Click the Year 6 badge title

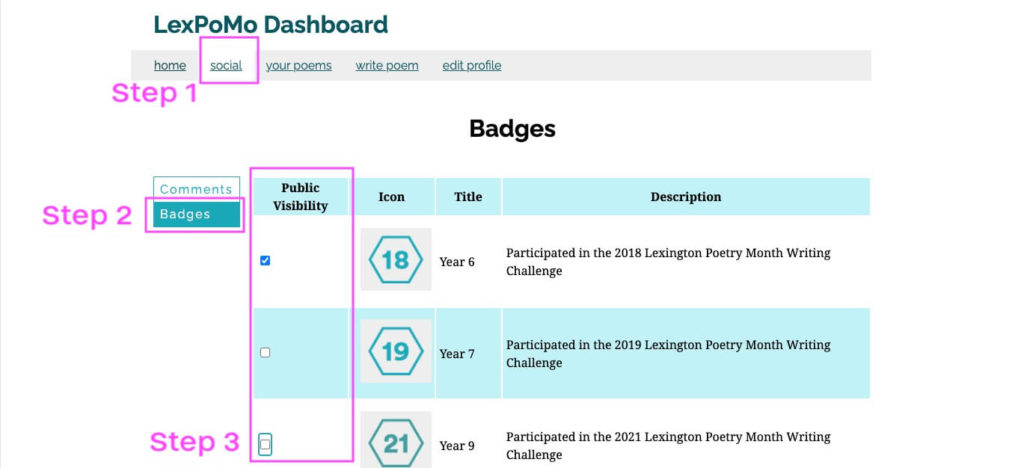tap(457, 262)
